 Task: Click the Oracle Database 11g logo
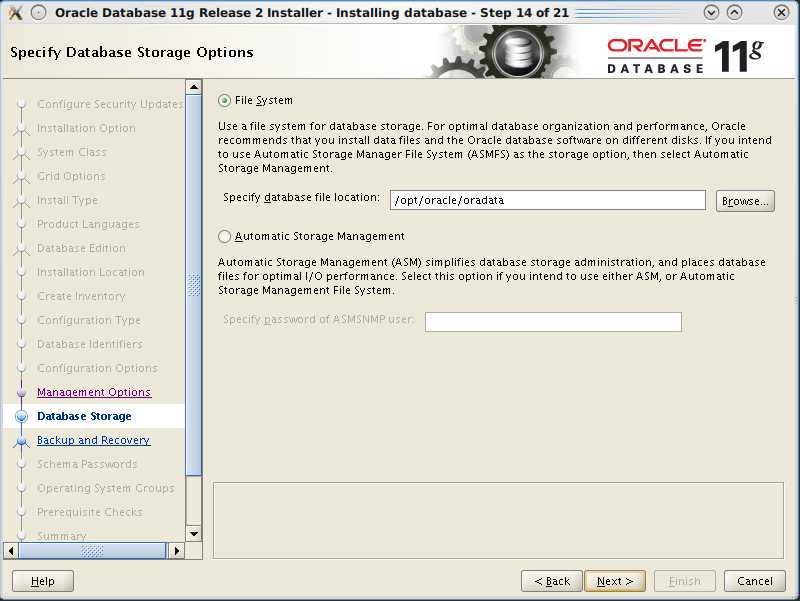click(684, 55)
